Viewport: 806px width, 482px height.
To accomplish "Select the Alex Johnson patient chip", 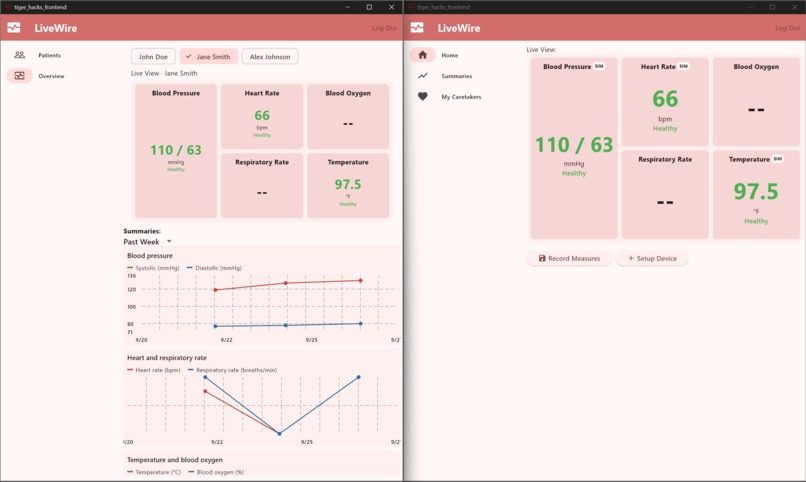I will [x=270, y=57].
